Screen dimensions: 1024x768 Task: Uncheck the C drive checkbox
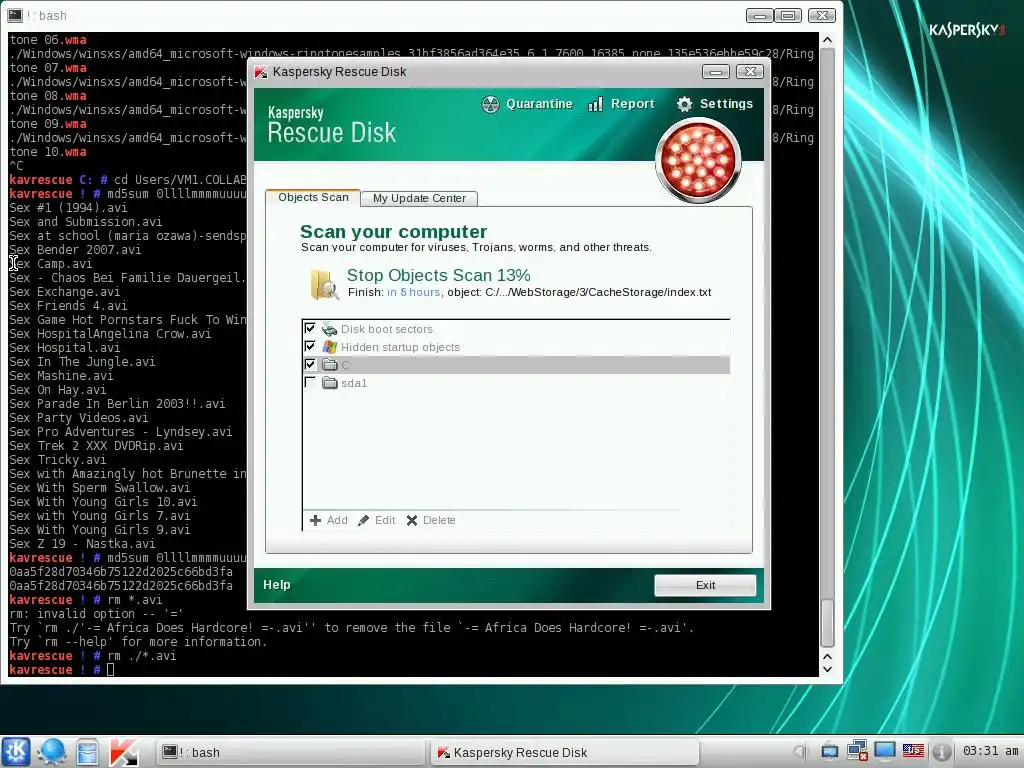click(x=310, y=364)
